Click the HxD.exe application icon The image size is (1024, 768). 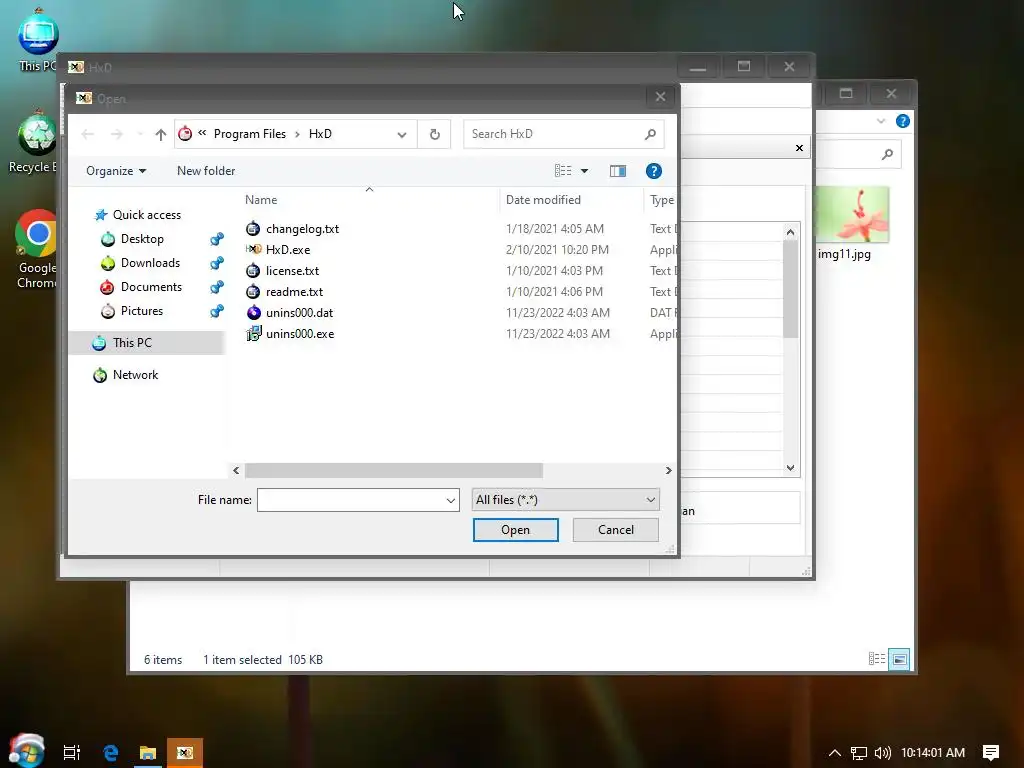[x=253, y=249]
